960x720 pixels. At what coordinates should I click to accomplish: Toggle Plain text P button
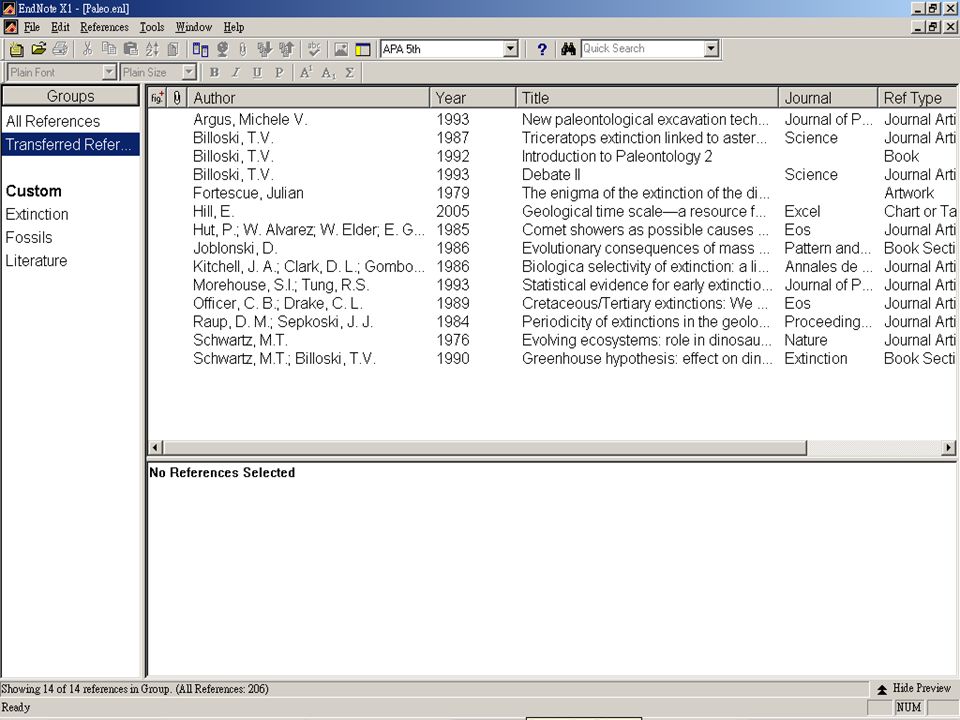pos(279,72)
